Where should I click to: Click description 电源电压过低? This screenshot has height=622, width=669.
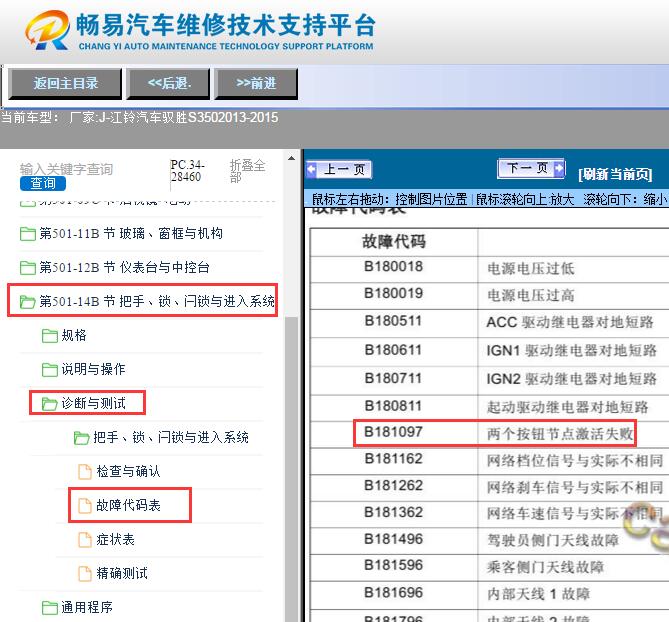(531, 269)
